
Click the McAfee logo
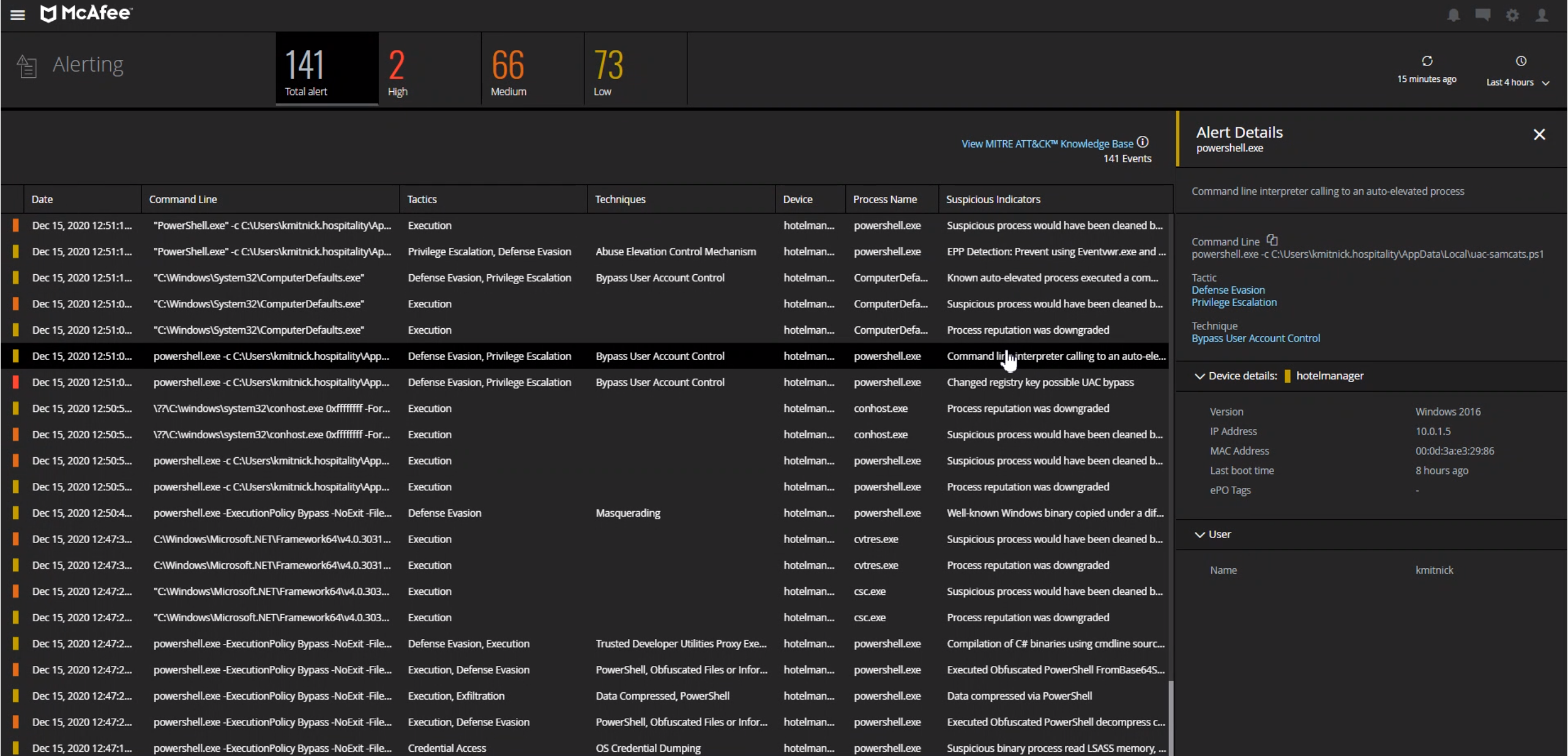point(86,13)
